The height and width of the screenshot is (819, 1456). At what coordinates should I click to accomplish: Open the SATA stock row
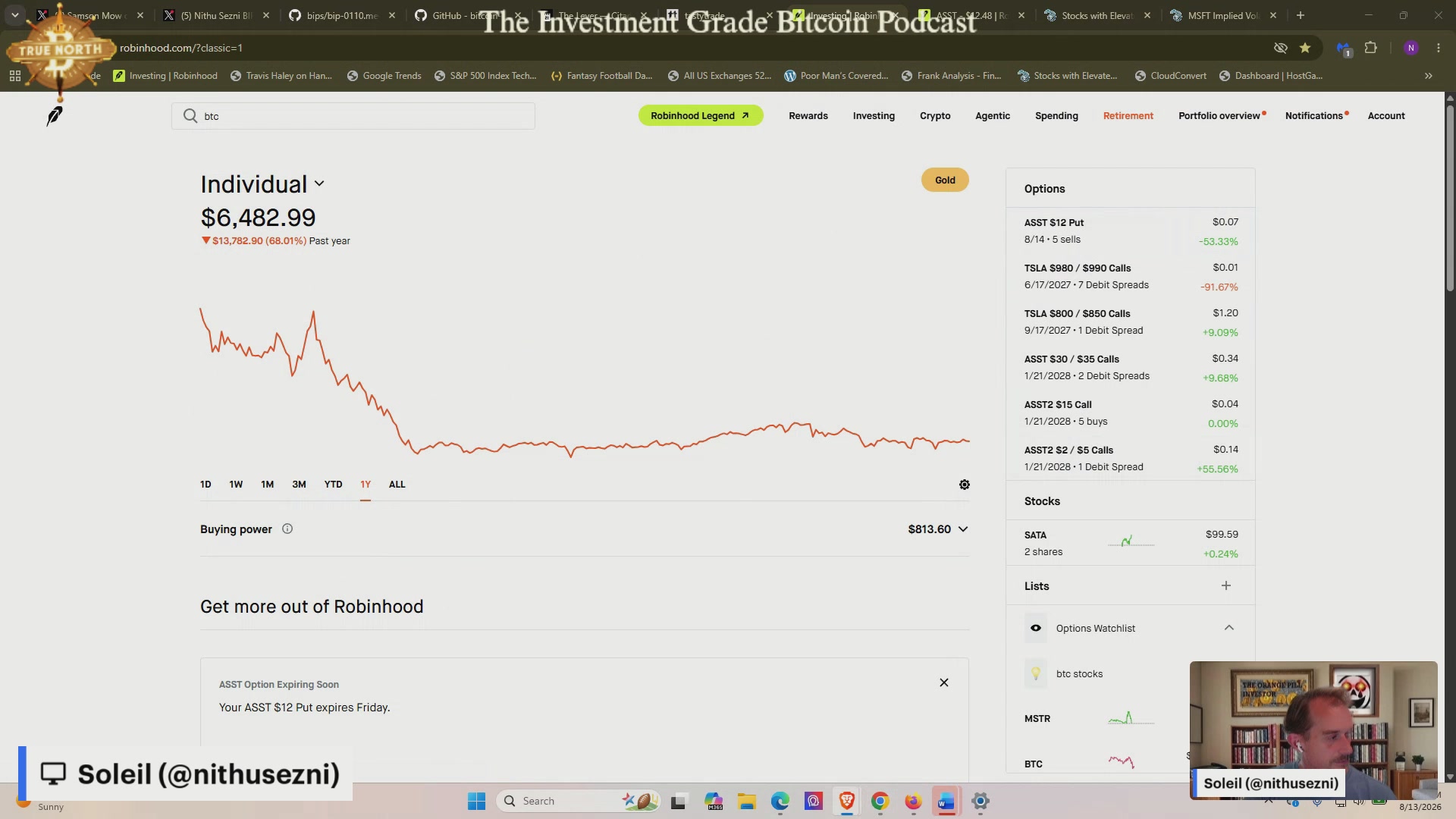[1131, 543]
